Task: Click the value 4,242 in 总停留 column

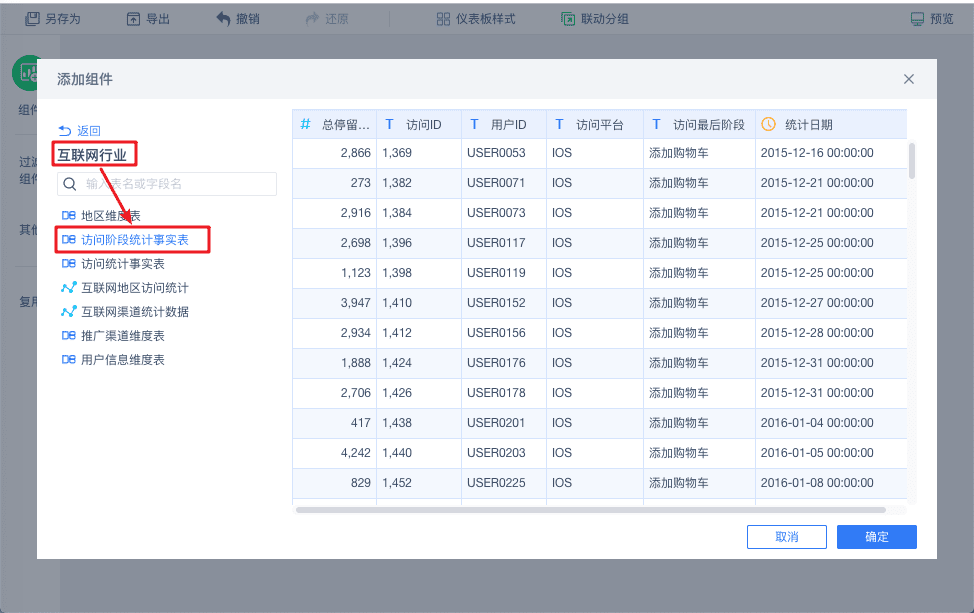Action: point(355,453)
